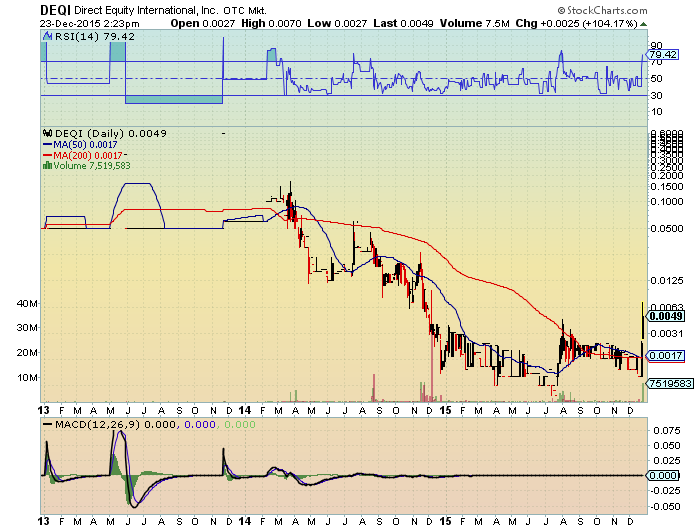Click the RSI line icon beside RSI(14)
This screenshot has height=530, width=700.
click(x=48, y=37)
